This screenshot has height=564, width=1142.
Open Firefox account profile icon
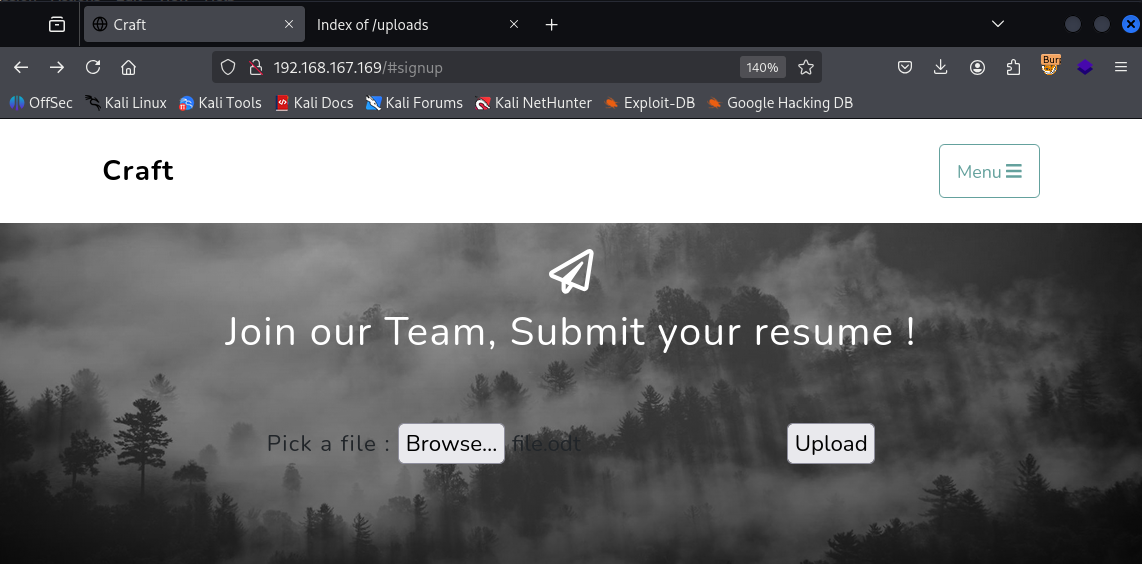click(x=977, y=67)
